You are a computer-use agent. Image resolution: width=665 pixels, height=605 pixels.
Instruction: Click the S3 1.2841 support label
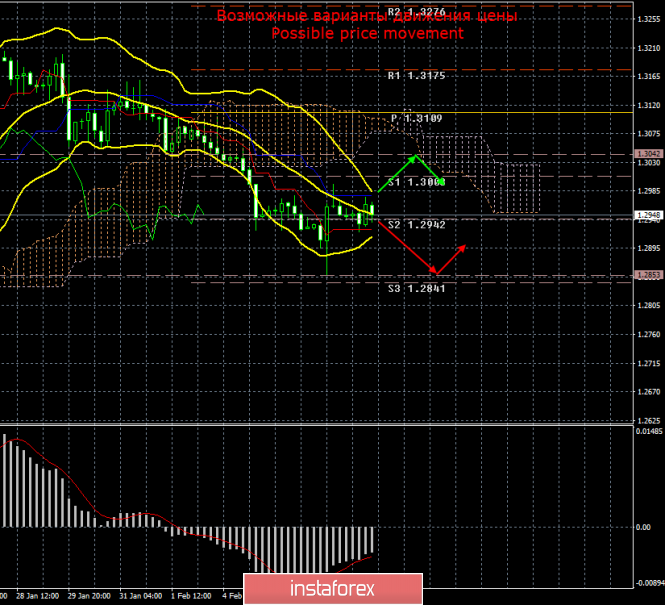416,289
